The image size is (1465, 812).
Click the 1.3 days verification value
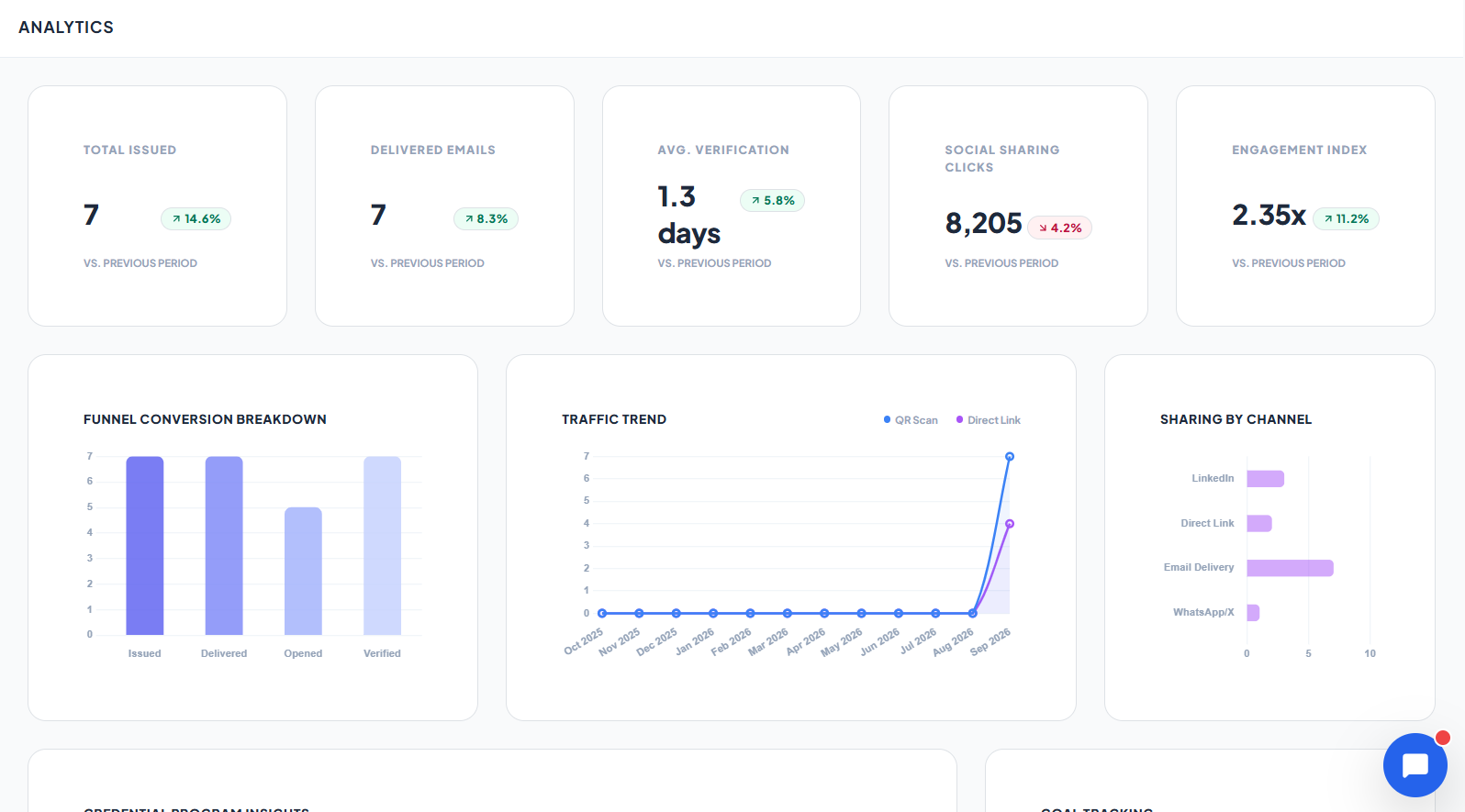pyautogui.click(x=689, y=215)
